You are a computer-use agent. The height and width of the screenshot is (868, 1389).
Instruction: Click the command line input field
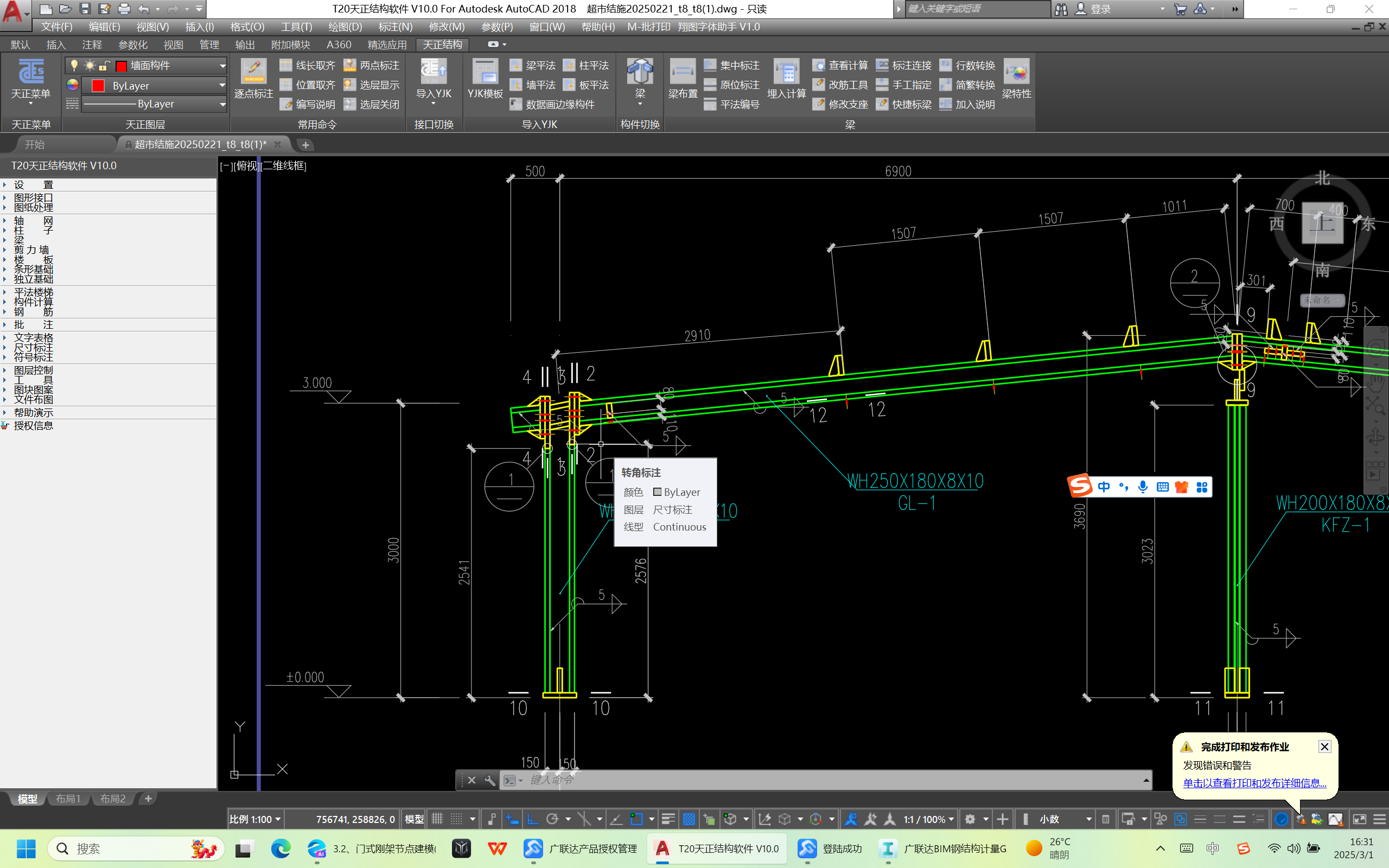[826, 780]
